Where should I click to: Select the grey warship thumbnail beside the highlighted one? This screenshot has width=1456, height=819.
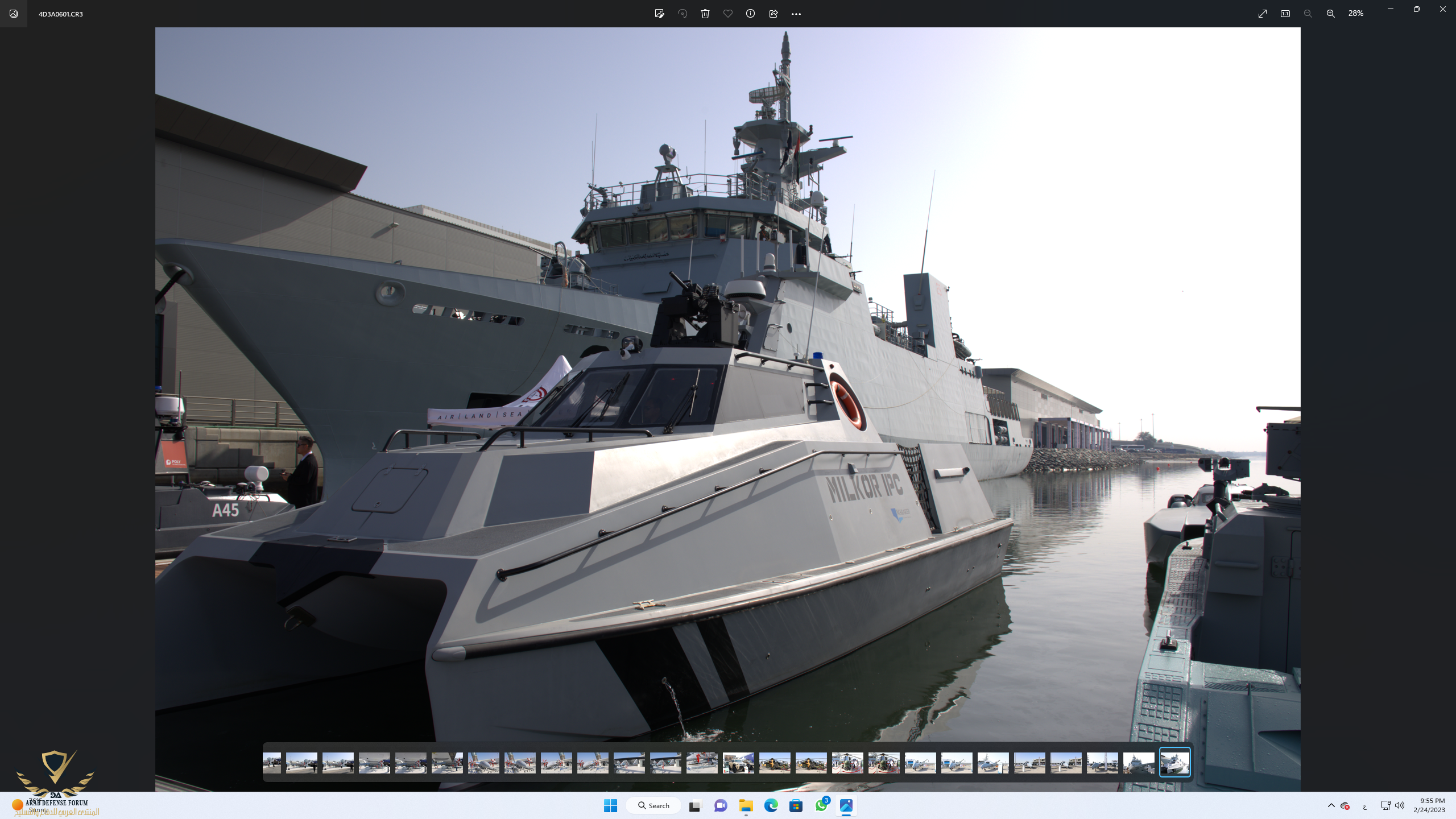pos(1139,763)
